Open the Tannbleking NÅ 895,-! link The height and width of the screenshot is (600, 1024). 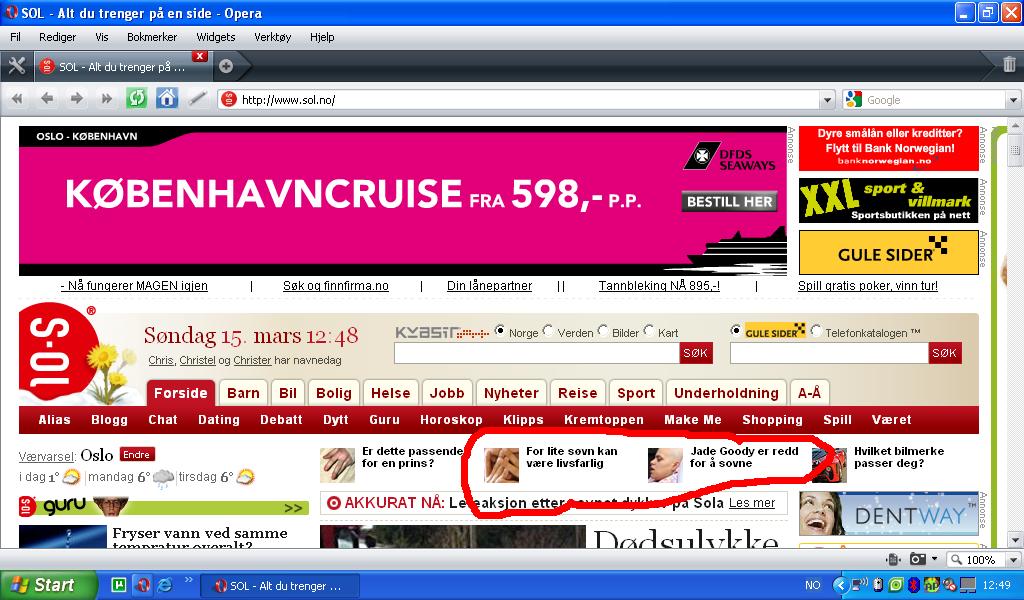pos(659,285)
